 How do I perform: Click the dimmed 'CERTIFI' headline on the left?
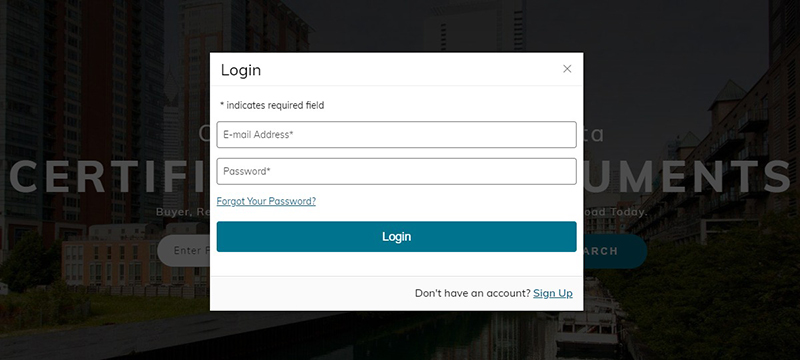[109, 176]
